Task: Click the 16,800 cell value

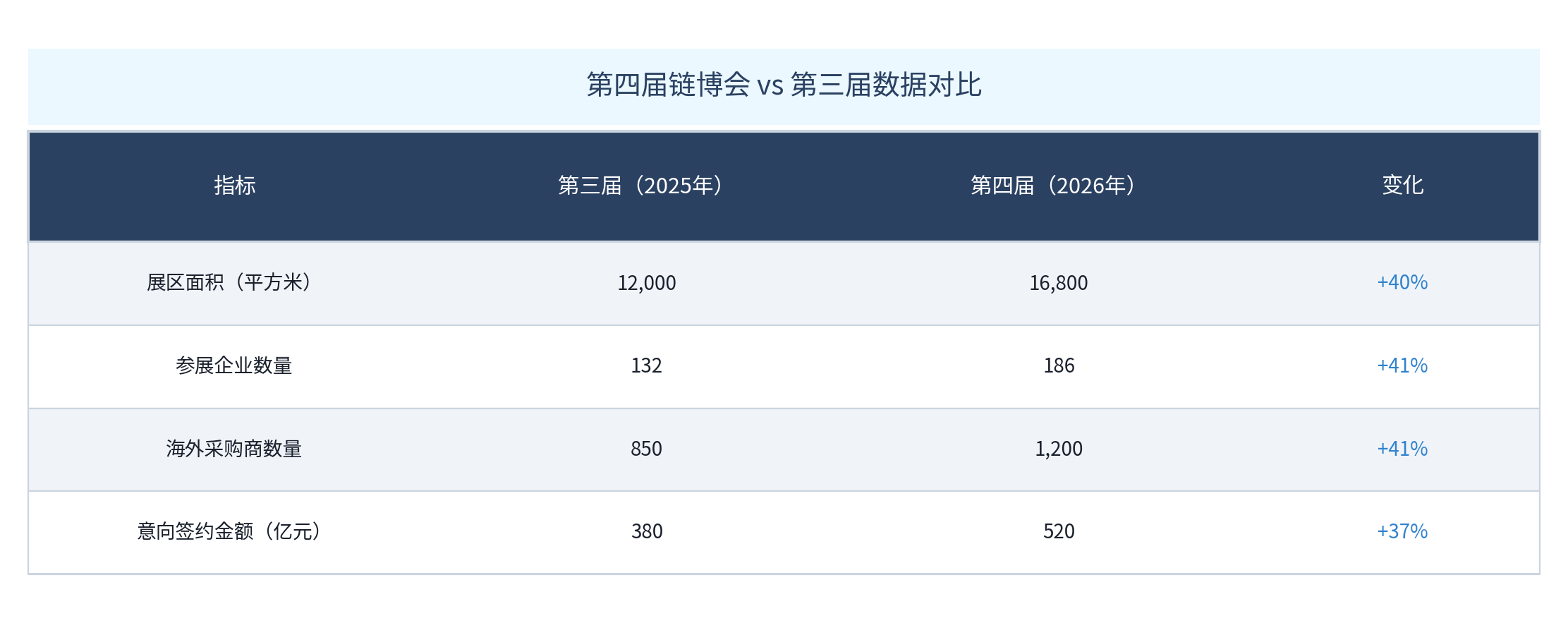Action: [1058, 283]
